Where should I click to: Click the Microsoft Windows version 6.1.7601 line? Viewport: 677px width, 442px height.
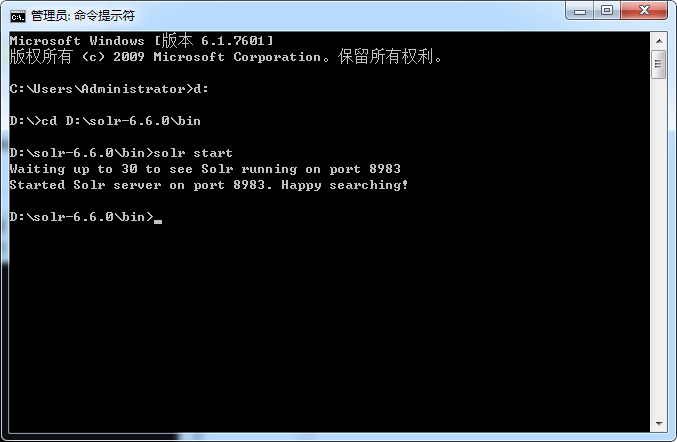(142, 41)
